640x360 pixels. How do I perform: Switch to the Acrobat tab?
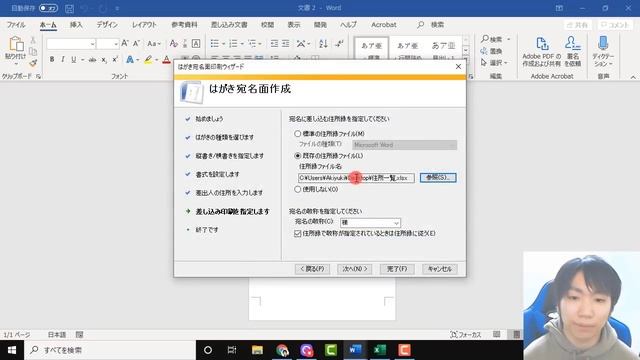click(x=384, y=25)
